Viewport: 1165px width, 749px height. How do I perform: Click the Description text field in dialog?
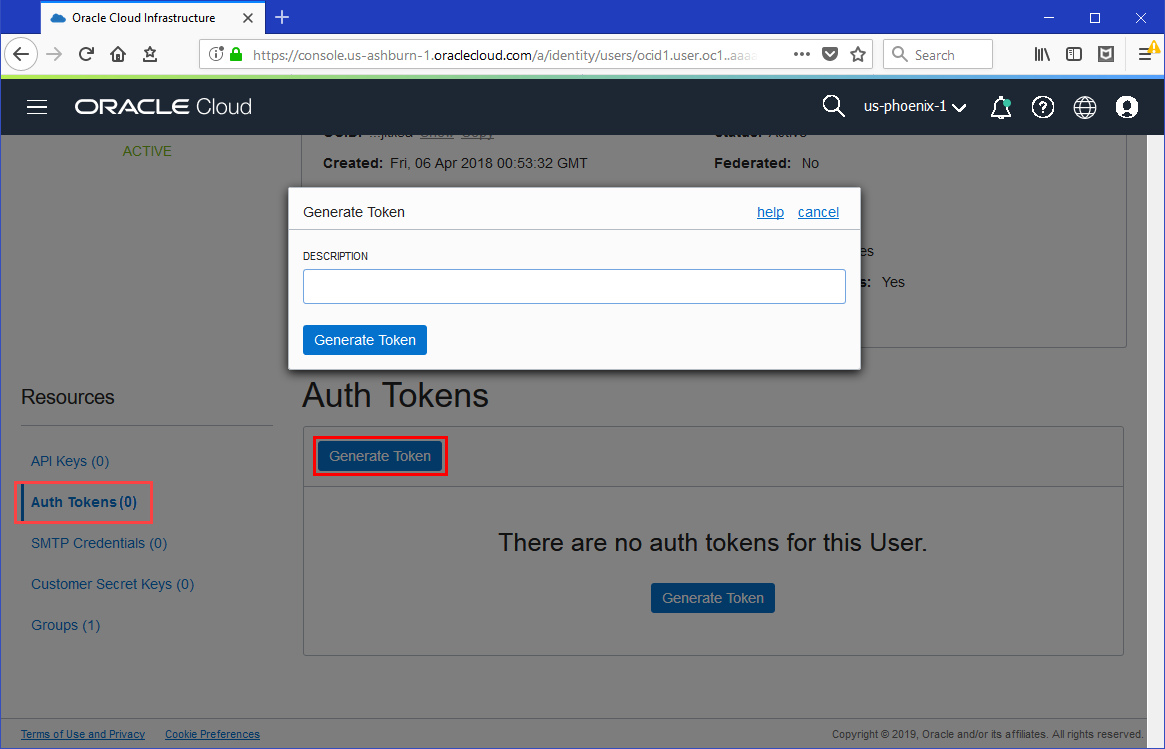[574, 286]
